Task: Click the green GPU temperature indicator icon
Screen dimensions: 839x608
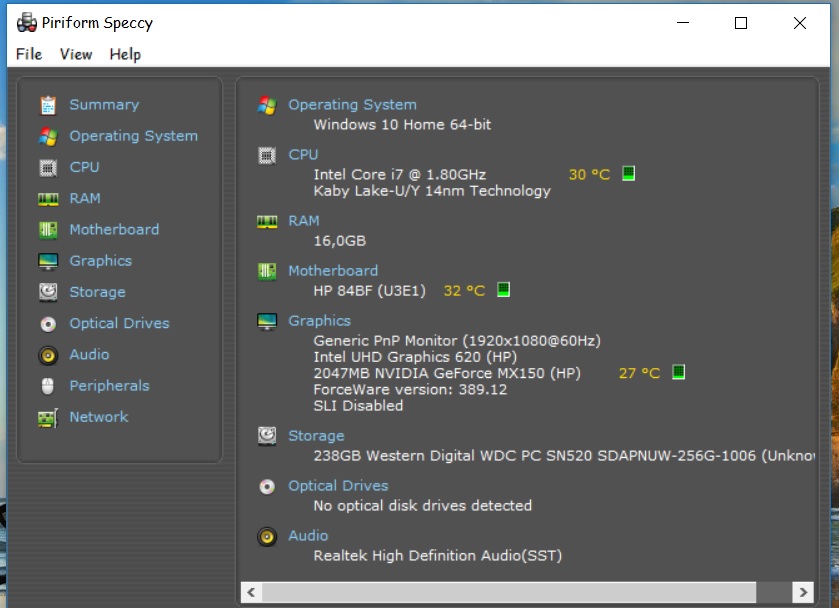Action: [x=678, y=372]
